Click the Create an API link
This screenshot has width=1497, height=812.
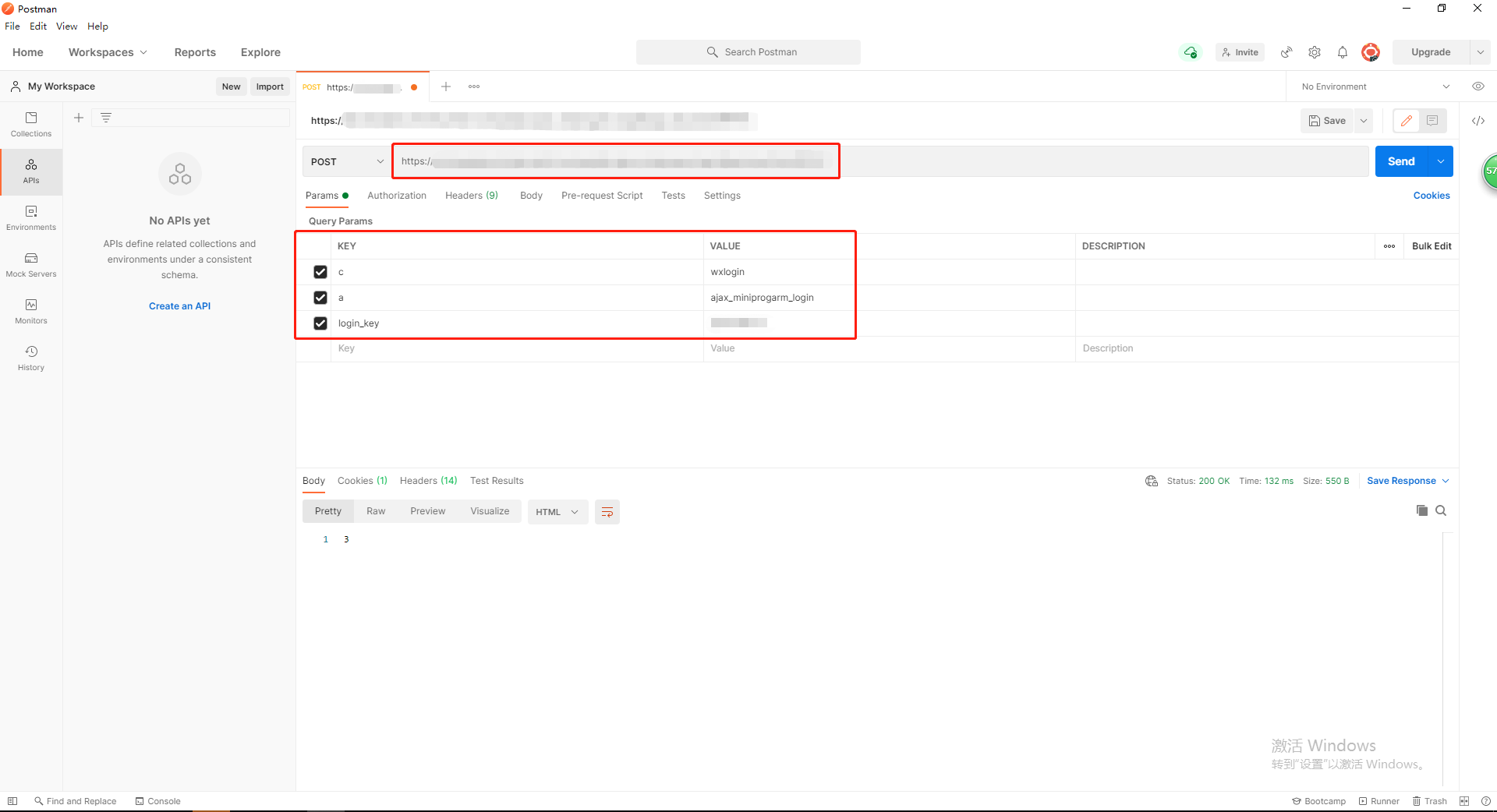coord(180,306)
